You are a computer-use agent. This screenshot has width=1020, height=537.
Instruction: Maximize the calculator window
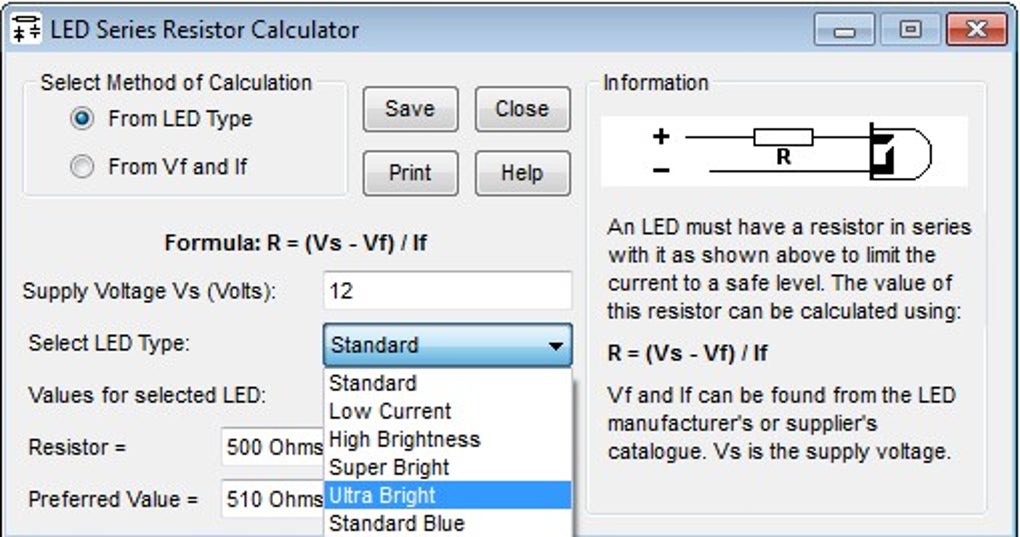tap(910, 30)
